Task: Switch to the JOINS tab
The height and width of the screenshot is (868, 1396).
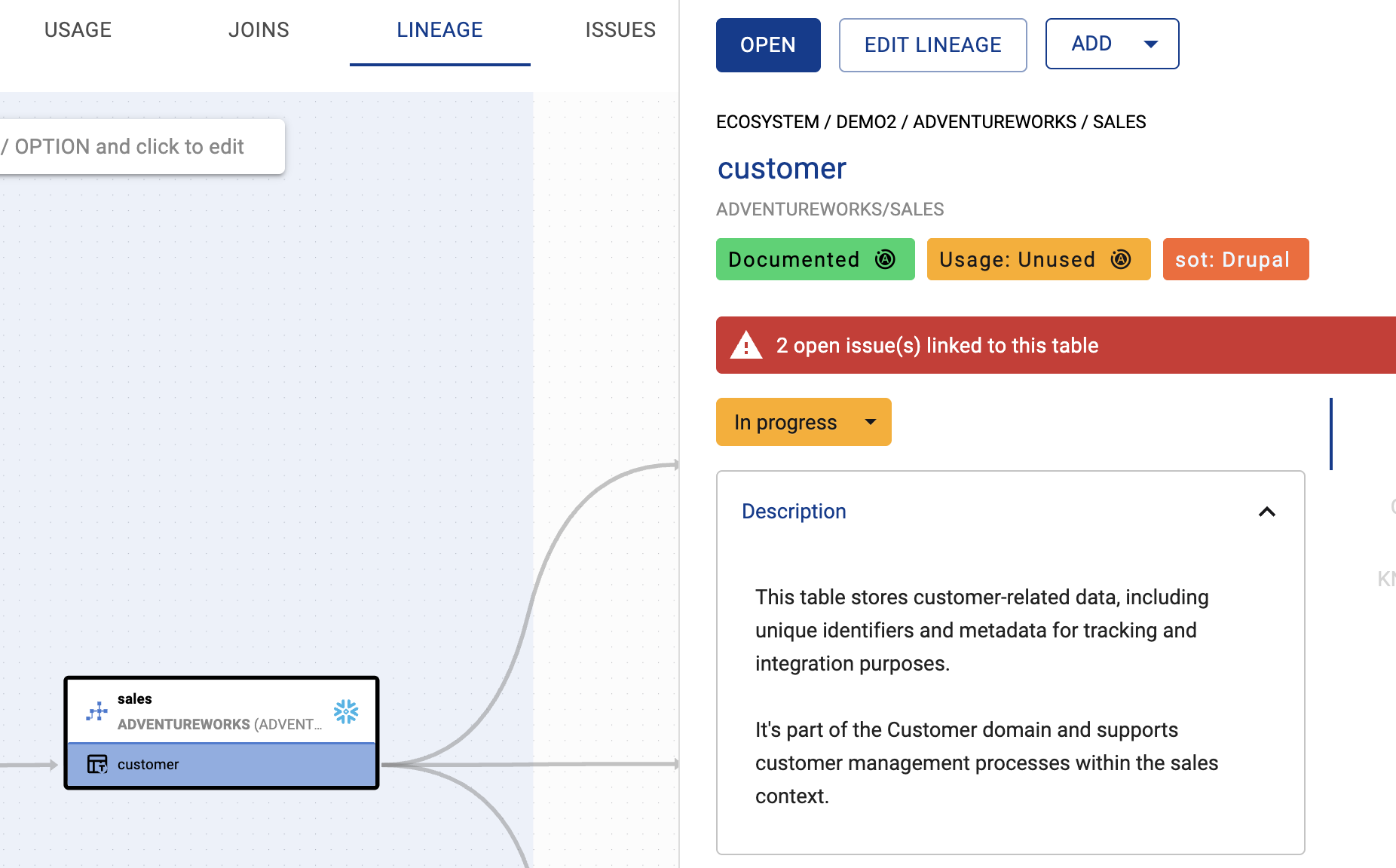Action: click(x=259, y=30)
